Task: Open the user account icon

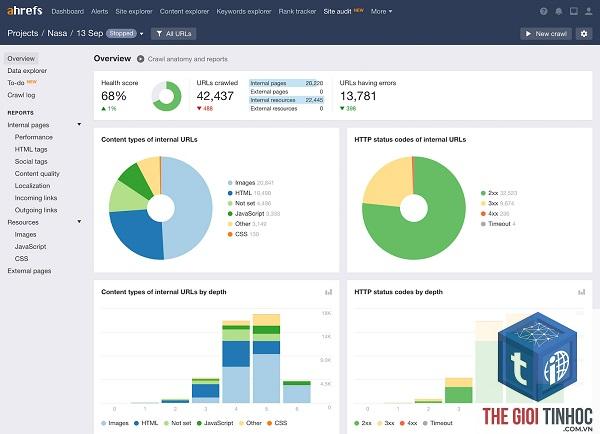Action: click(589, 11)
